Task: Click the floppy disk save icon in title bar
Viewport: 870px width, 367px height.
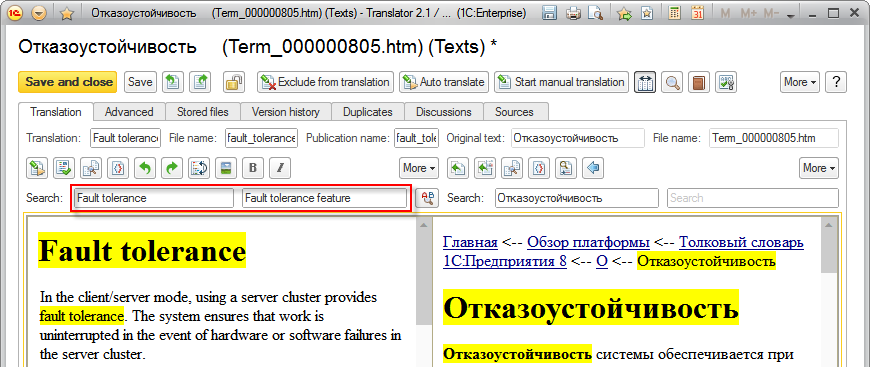Action: (549, 13)
